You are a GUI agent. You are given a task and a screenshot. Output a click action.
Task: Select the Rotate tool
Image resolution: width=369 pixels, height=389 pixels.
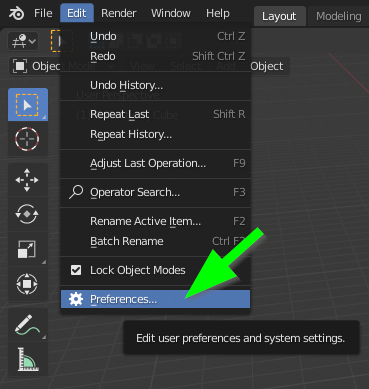coord(27,214)
